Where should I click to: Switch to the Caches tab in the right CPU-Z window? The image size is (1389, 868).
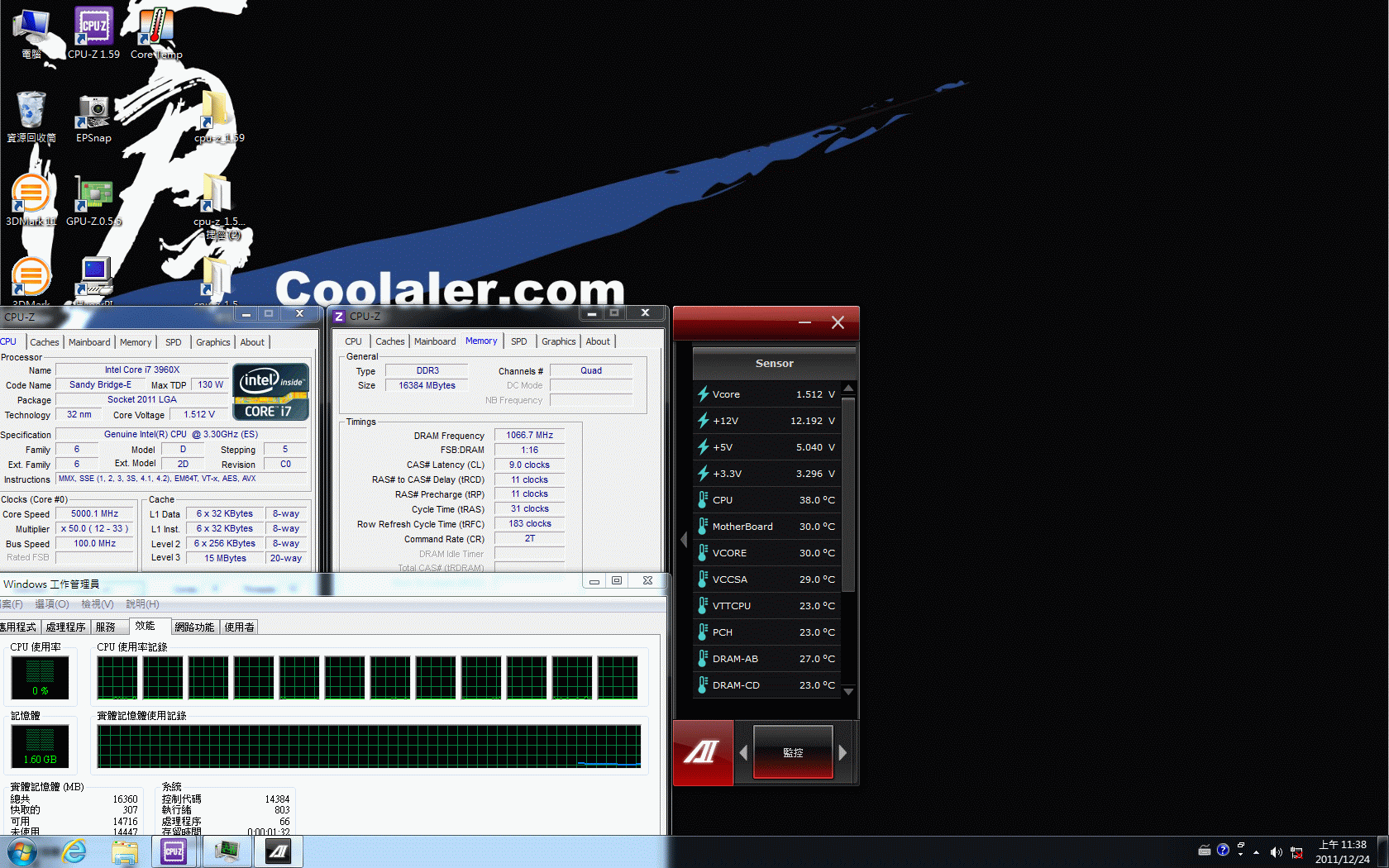click(390, 341)
